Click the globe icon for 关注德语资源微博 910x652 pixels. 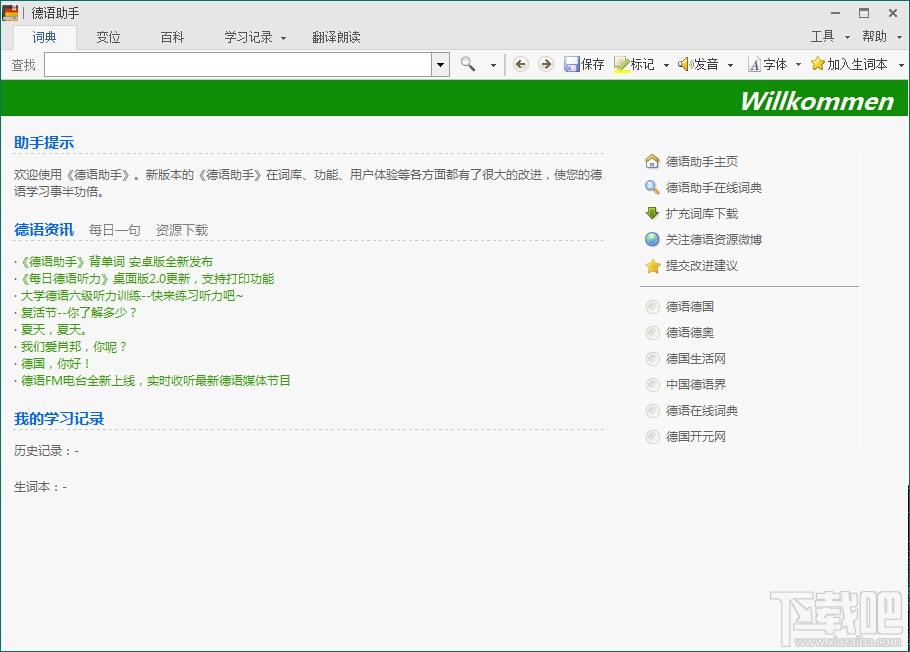coord(652,239)
